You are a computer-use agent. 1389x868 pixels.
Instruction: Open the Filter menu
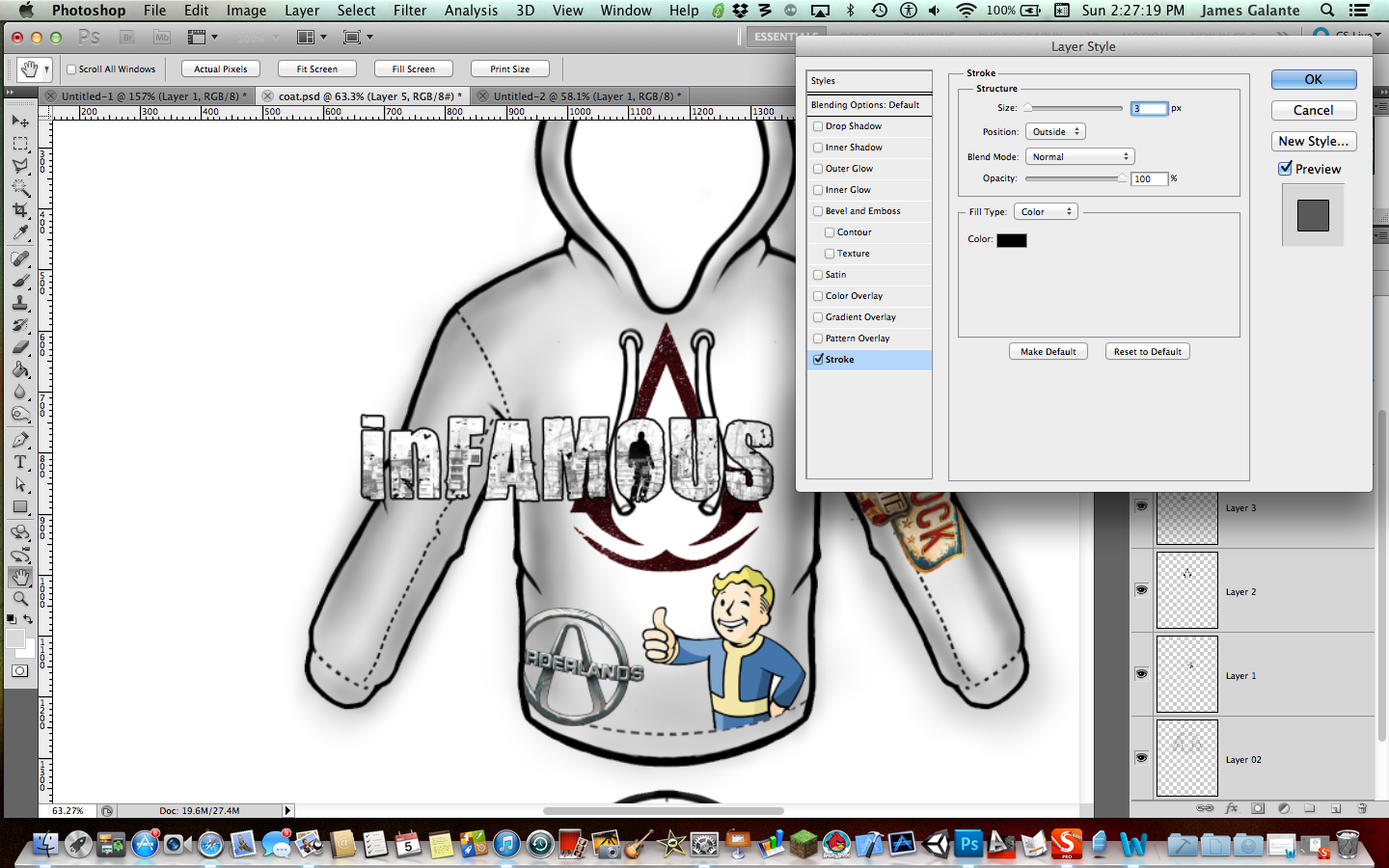[409, 10]
